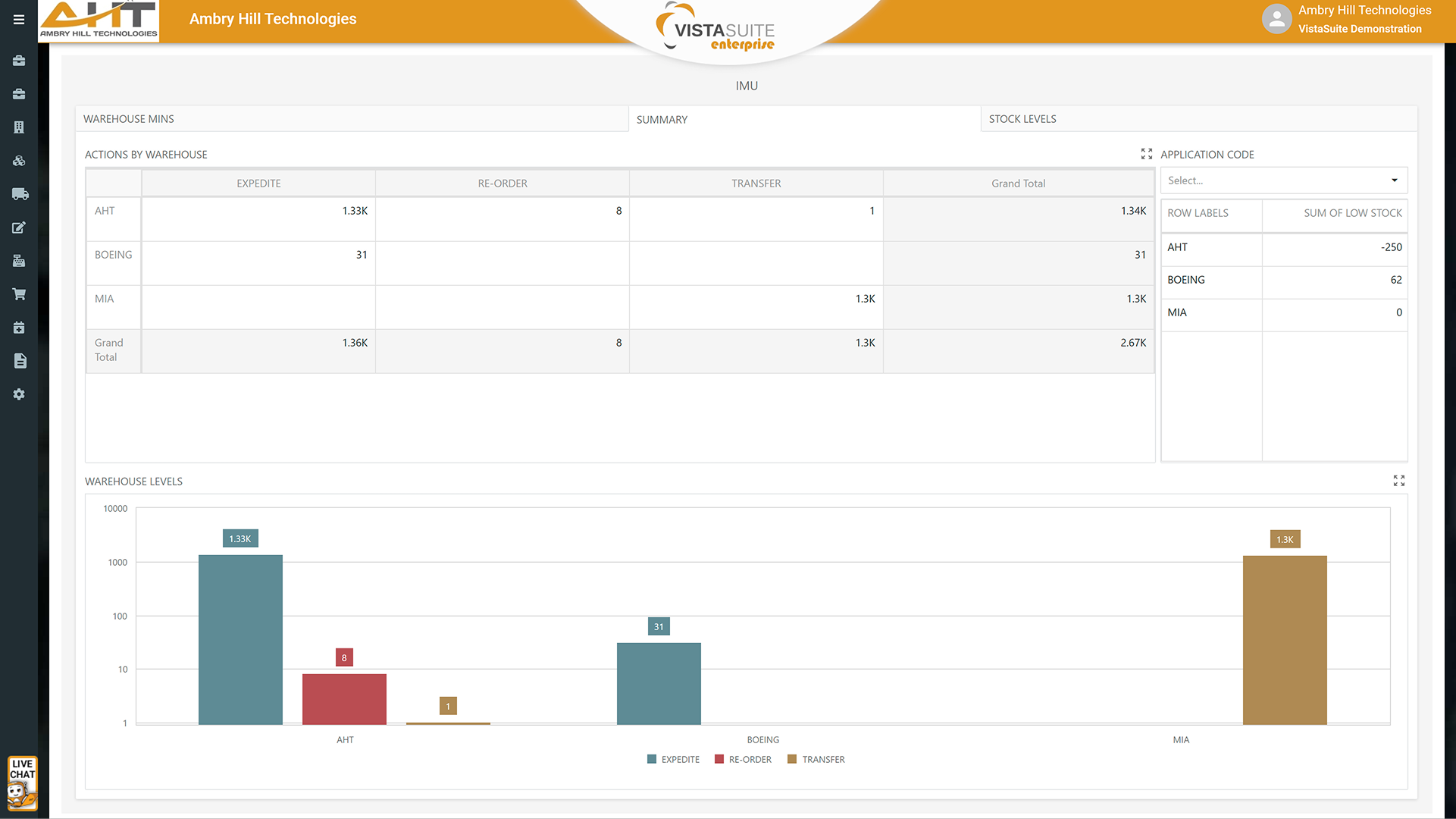Open the Application Code Select dropdown
The width and height of the screenshot is (1456, 819).
[1283, 180]
